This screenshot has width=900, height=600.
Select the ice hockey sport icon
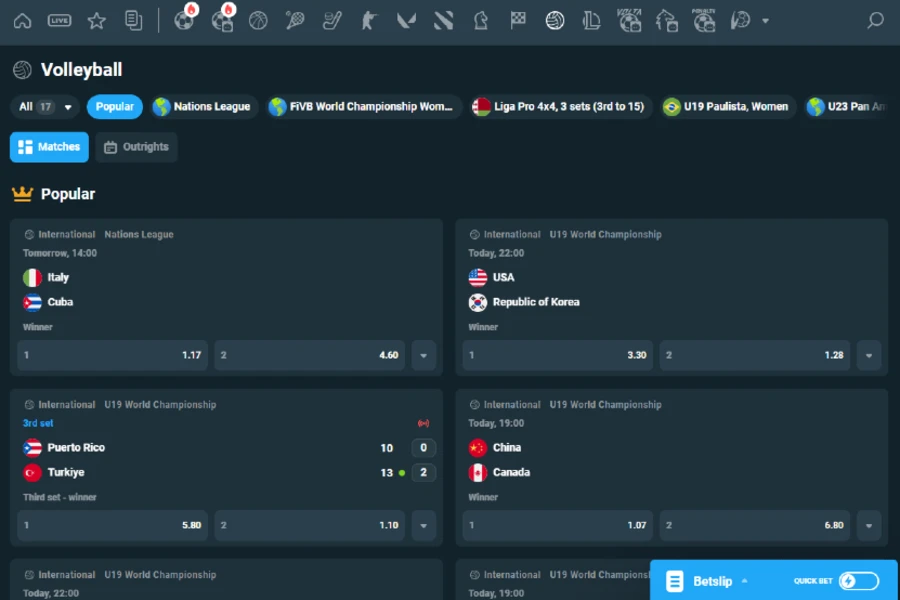point(330,19)
